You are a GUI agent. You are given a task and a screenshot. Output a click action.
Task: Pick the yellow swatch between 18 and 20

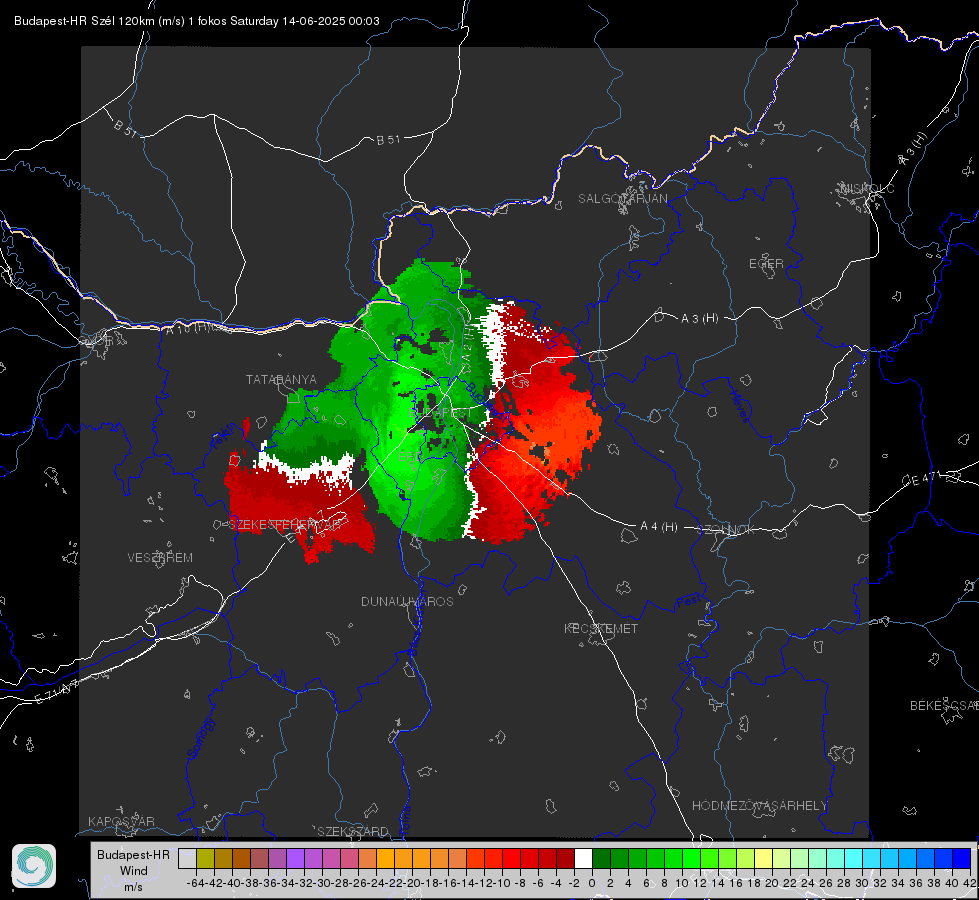pos(764,858)
